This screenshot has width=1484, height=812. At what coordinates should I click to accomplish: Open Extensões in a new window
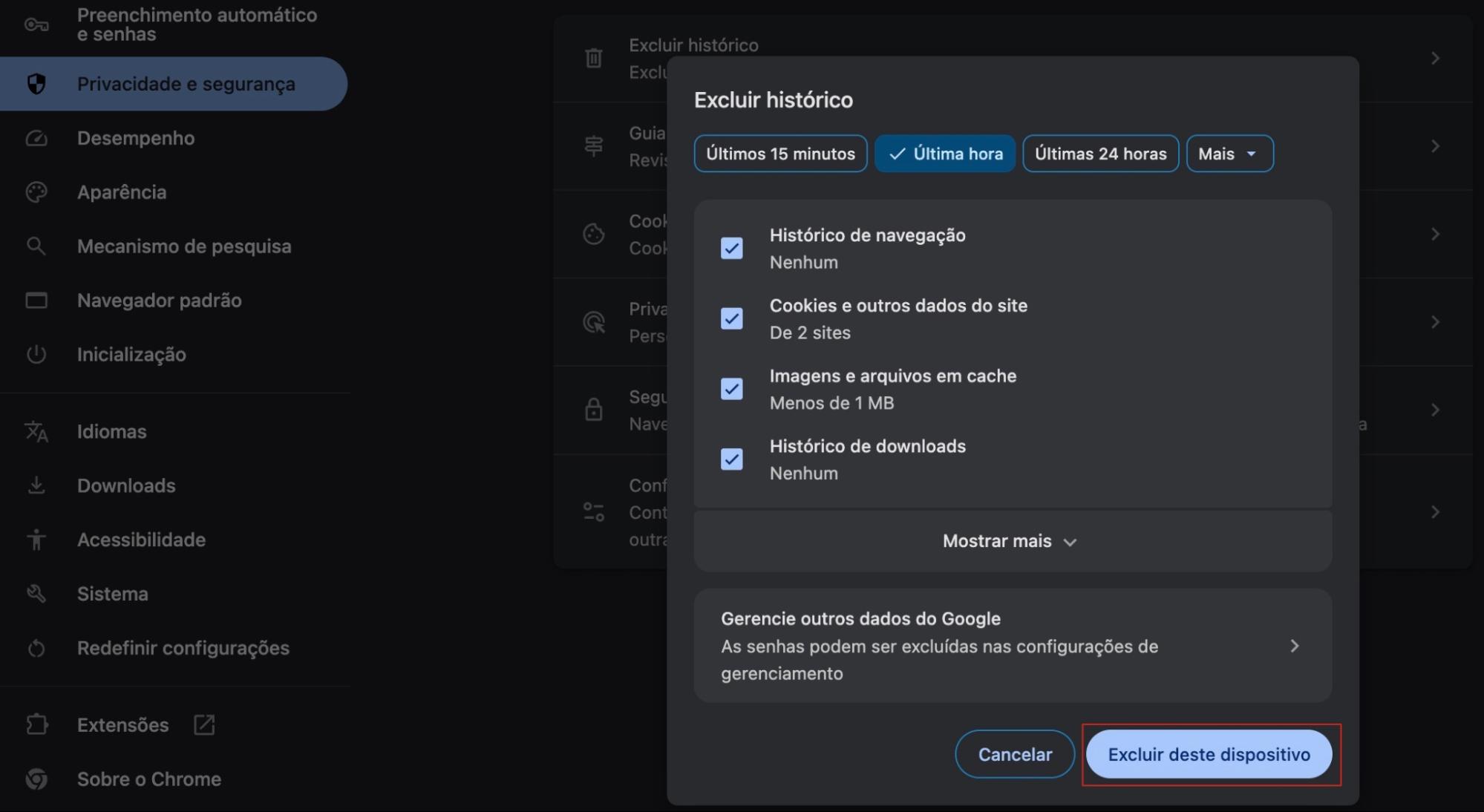[x=203, y=724]
